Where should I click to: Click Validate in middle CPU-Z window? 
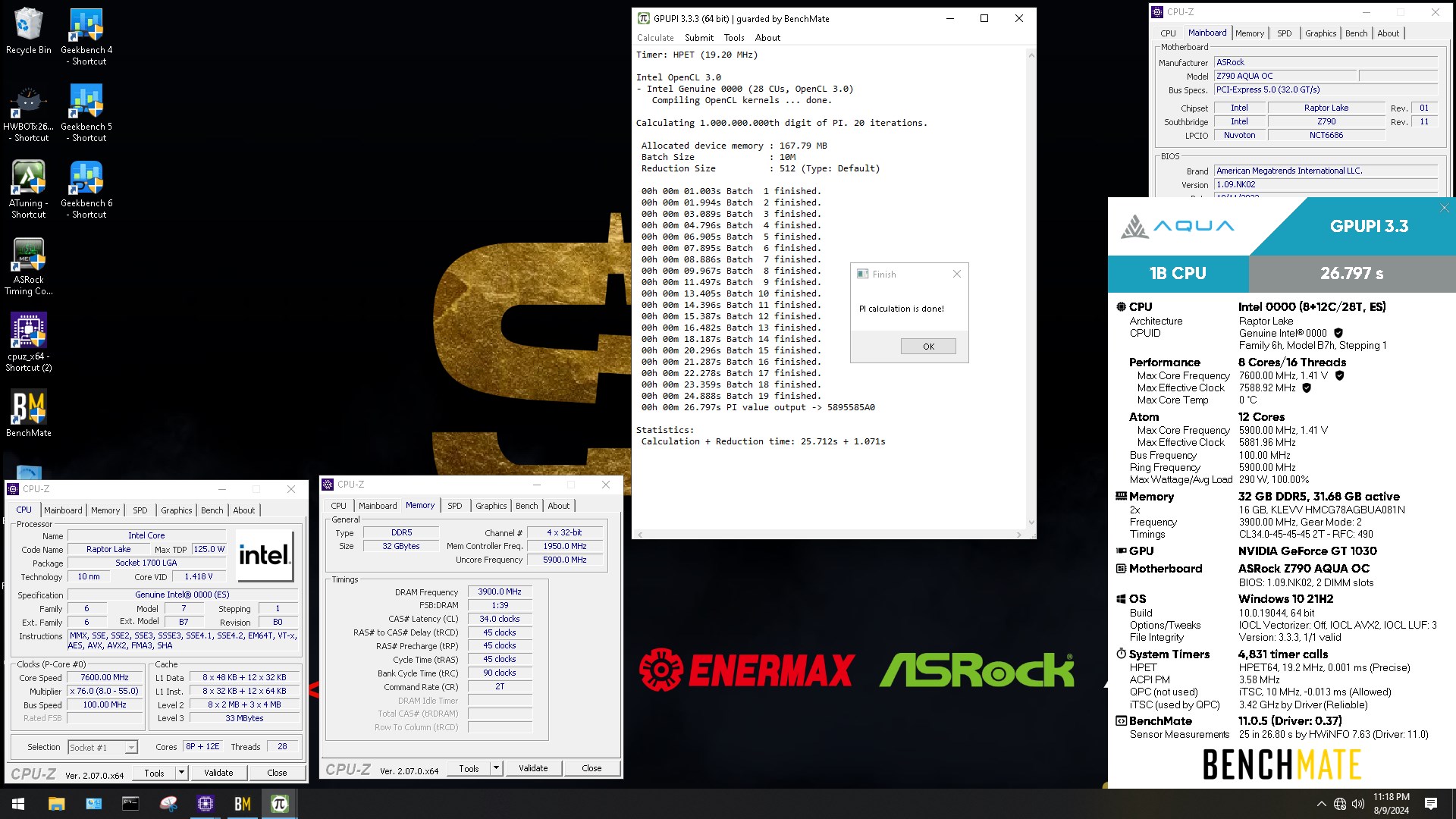pos(533,768)
